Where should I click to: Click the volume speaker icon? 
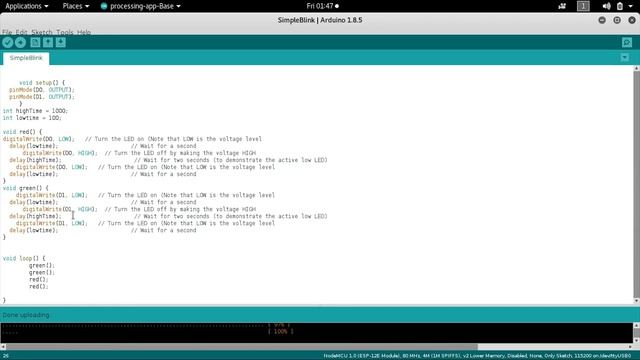click(x=607, y=6)
